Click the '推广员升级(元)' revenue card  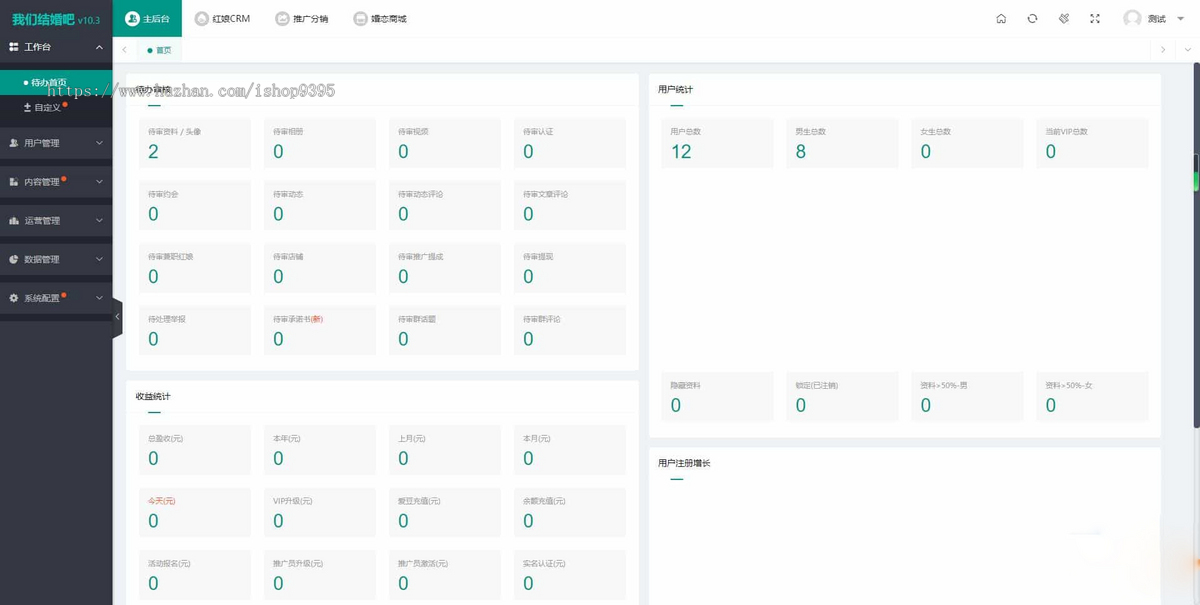320,575
